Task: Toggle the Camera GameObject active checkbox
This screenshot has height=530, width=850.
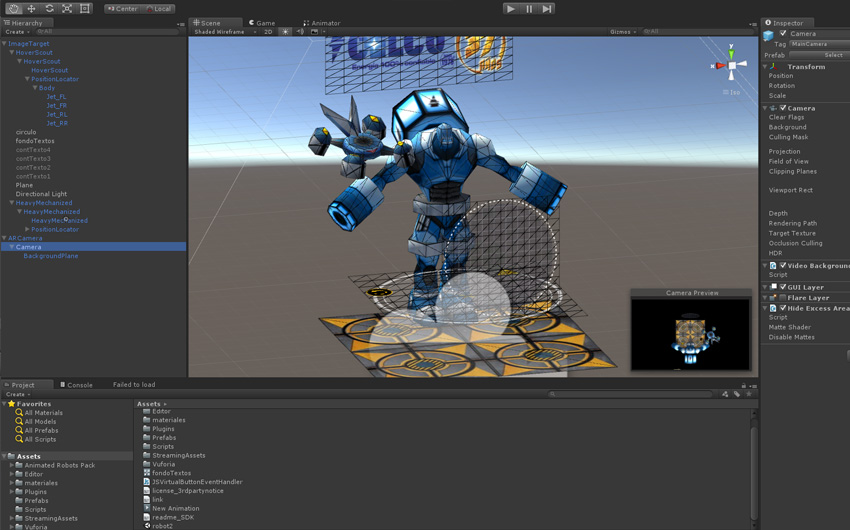Action: [783, 33]
